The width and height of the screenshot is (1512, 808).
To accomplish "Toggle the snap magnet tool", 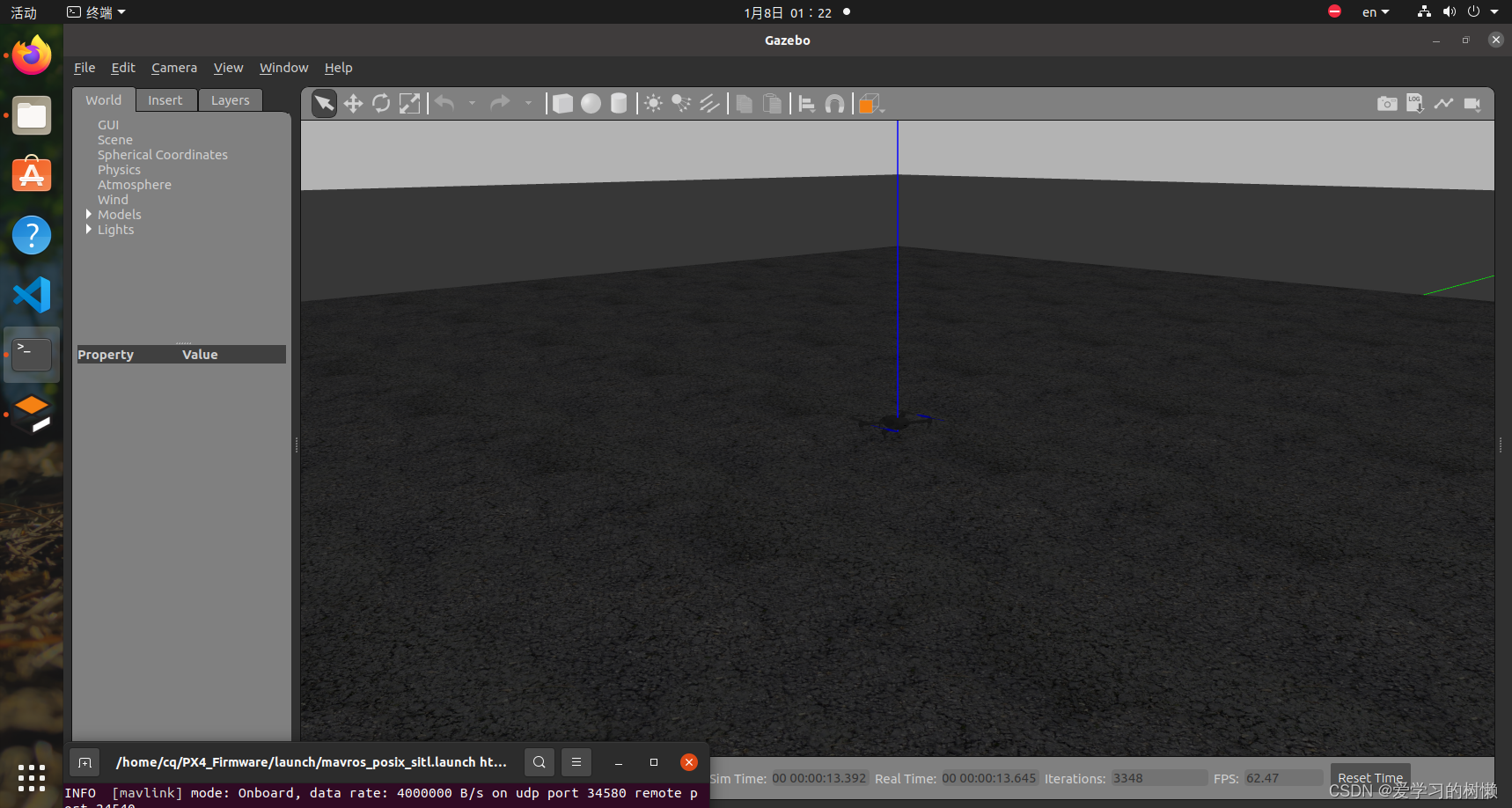I will 834,104.
